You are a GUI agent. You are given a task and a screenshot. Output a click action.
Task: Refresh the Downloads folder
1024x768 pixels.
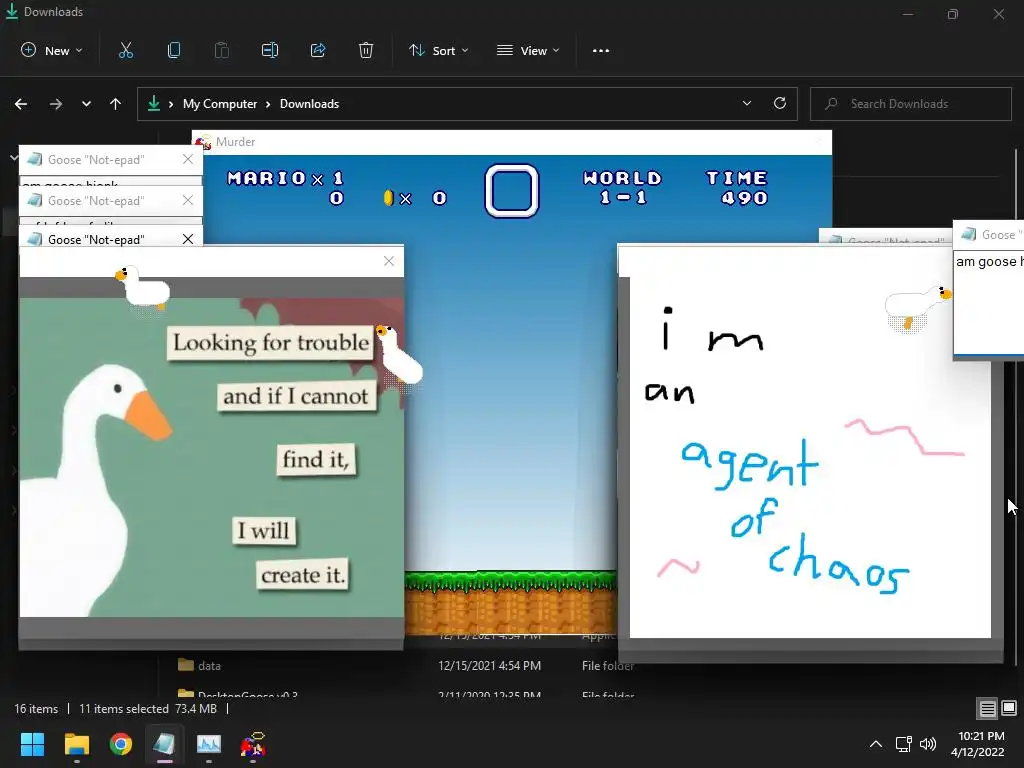(x=780, y=103)
